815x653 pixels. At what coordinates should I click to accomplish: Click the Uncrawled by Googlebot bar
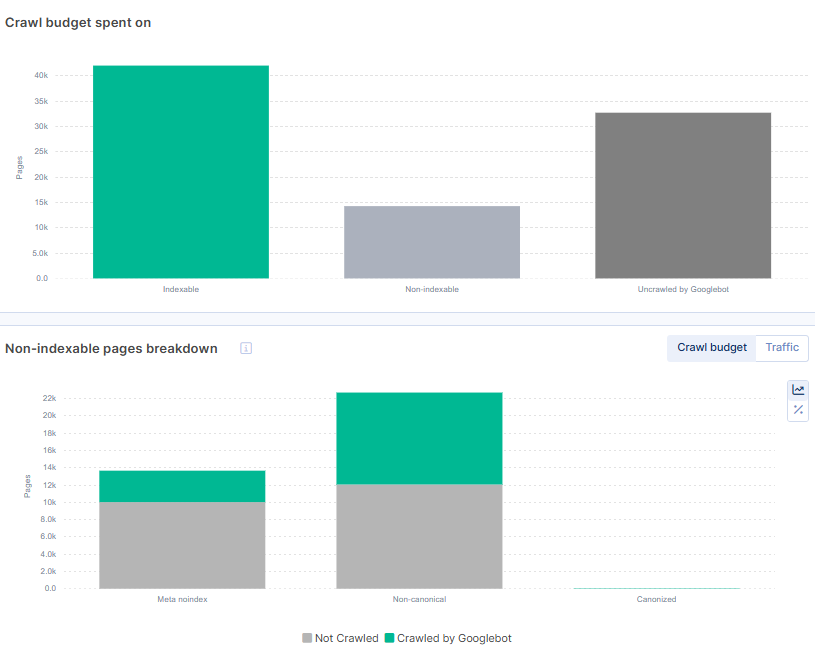[683, 195]
